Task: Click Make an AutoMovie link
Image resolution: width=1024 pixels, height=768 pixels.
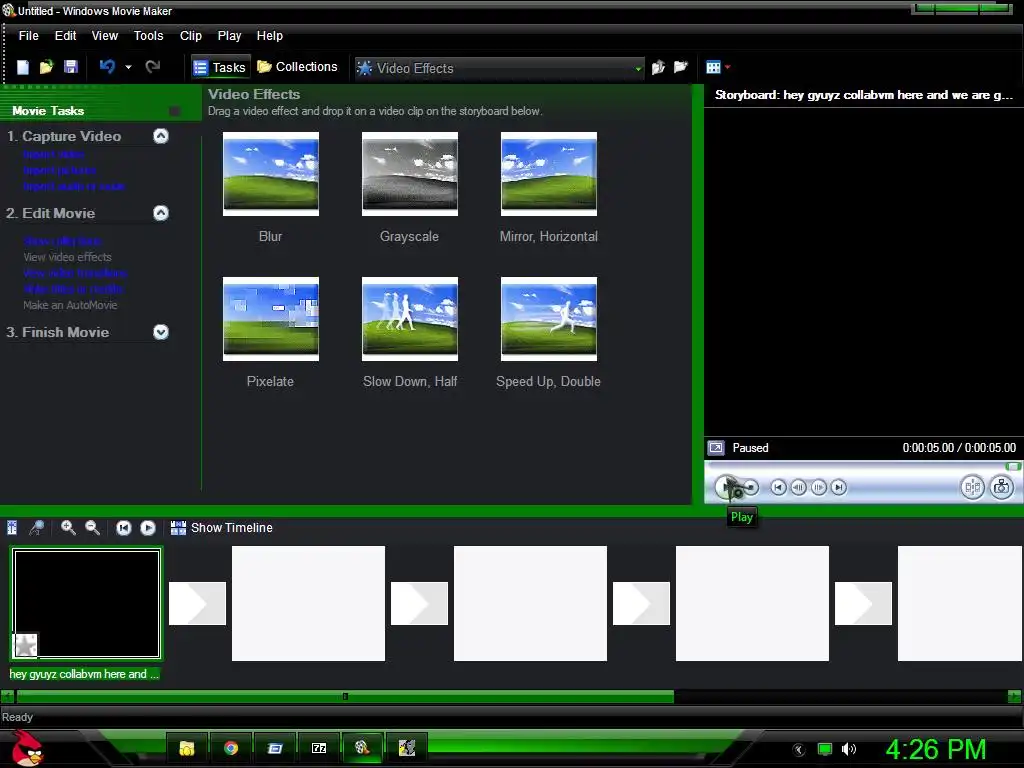Action: [x=70, y=305]
